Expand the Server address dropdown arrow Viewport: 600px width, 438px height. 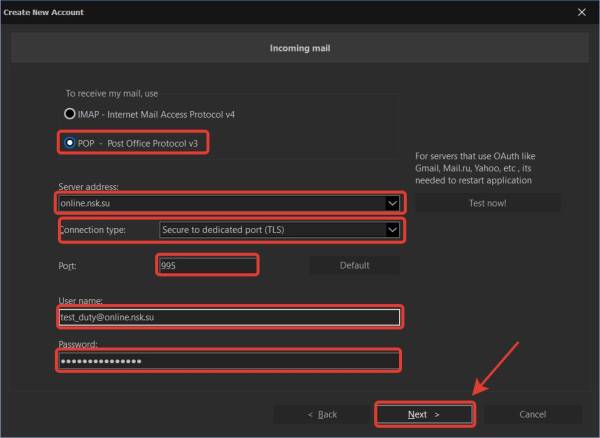click(x=391, y=203)
